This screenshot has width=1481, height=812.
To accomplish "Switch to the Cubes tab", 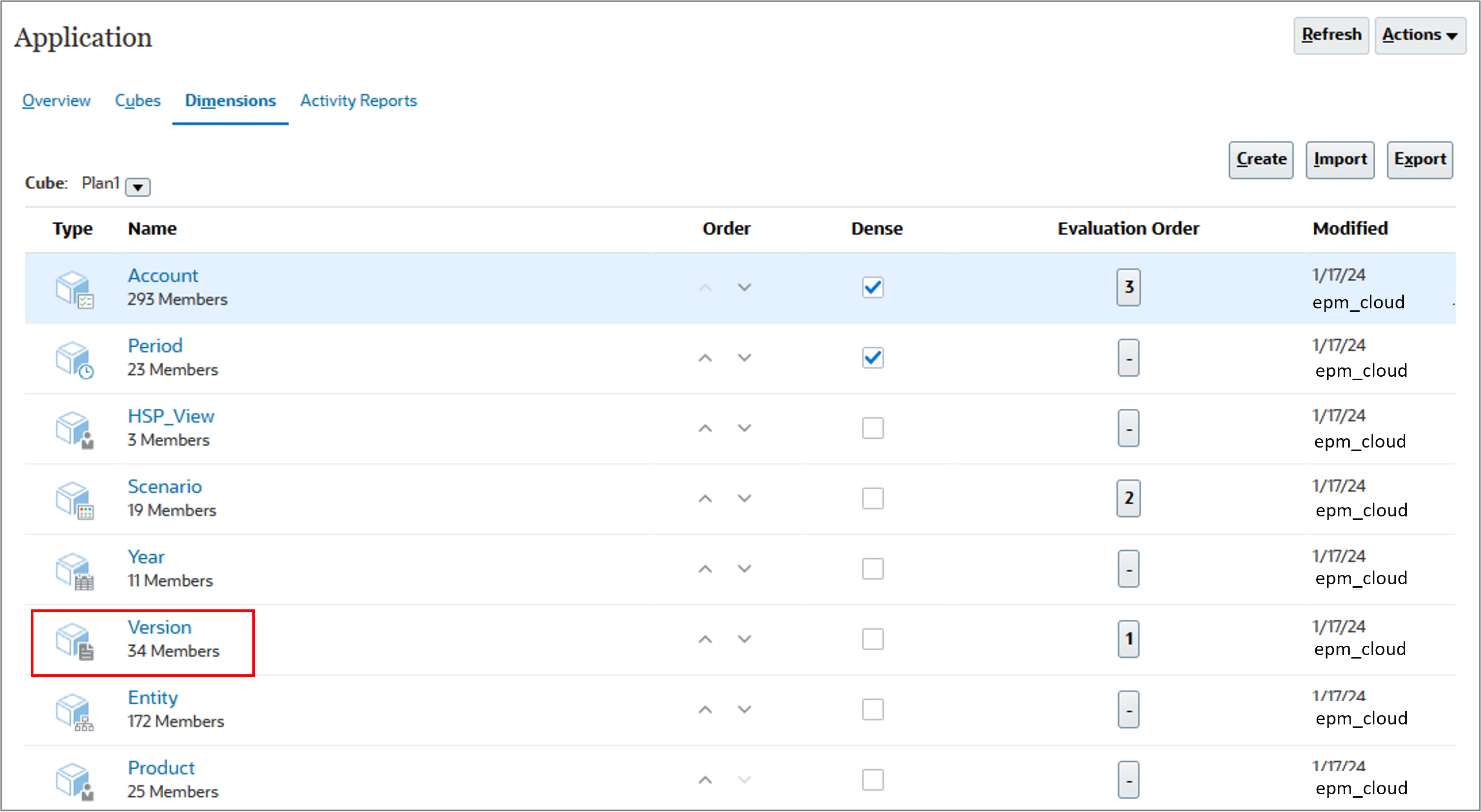I will (x=137, y=101).
